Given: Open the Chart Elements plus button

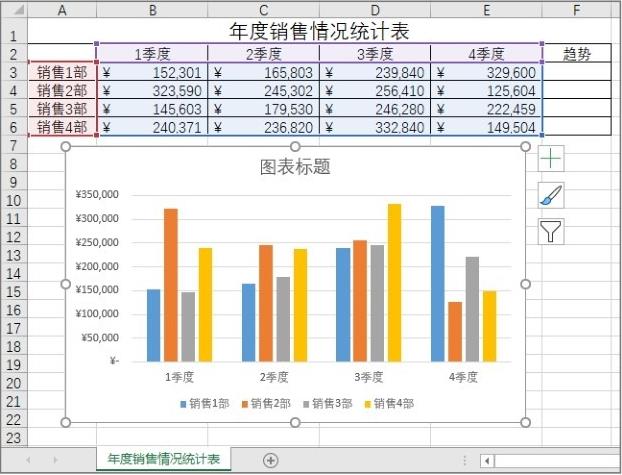Looking at the screenshot, I should tap(551, 159).
